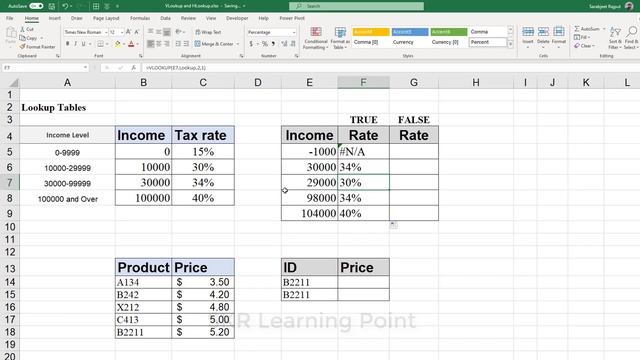Image resolution: width=640 pixels, height=360 pixels.
Task: Toggle the AutoSave switch
Action: pos(36,6)
